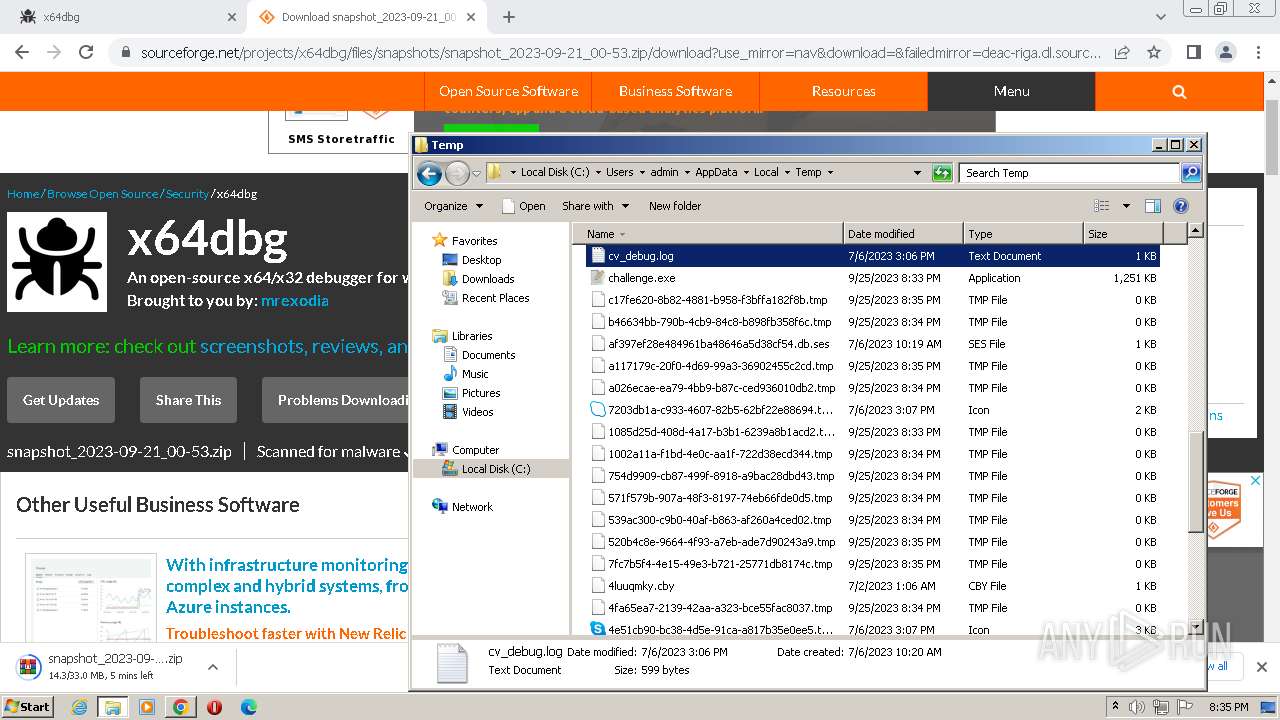This screenshot has height=720, width=1280.
Task: Click the Open toolbar button
Action: [523, 206]
